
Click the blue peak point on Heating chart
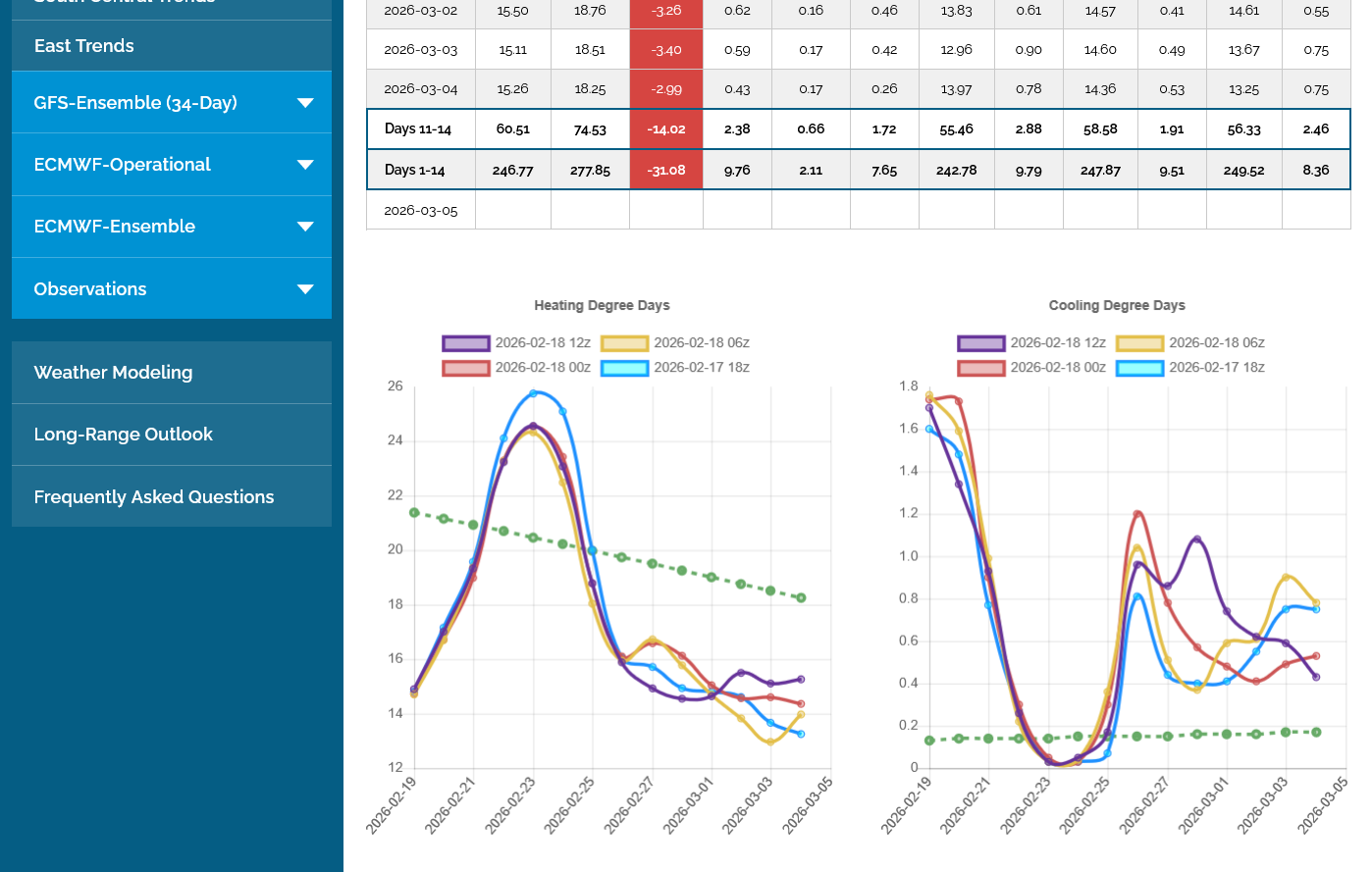click(x=533, y=393)
